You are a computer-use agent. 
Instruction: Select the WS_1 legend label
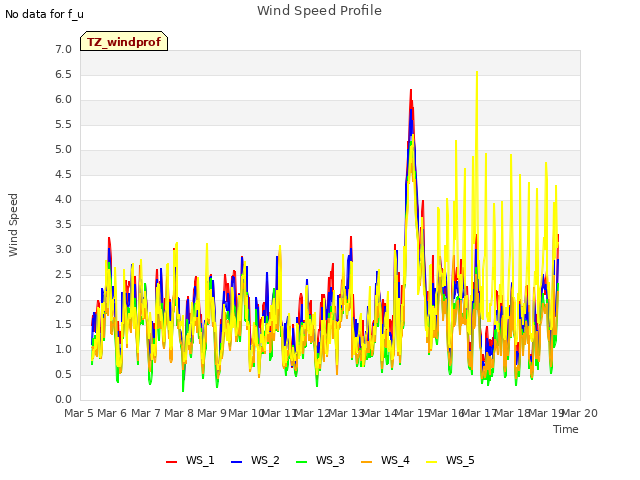tap(200, 460)
